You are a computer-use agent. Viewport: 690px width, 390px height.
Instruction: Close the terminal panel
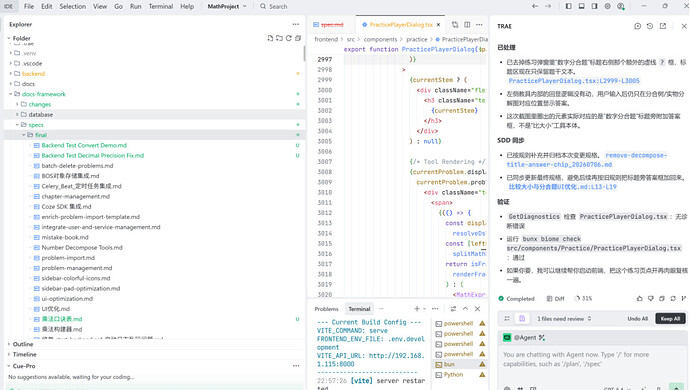pyautogui.click(x=477, y=309)
